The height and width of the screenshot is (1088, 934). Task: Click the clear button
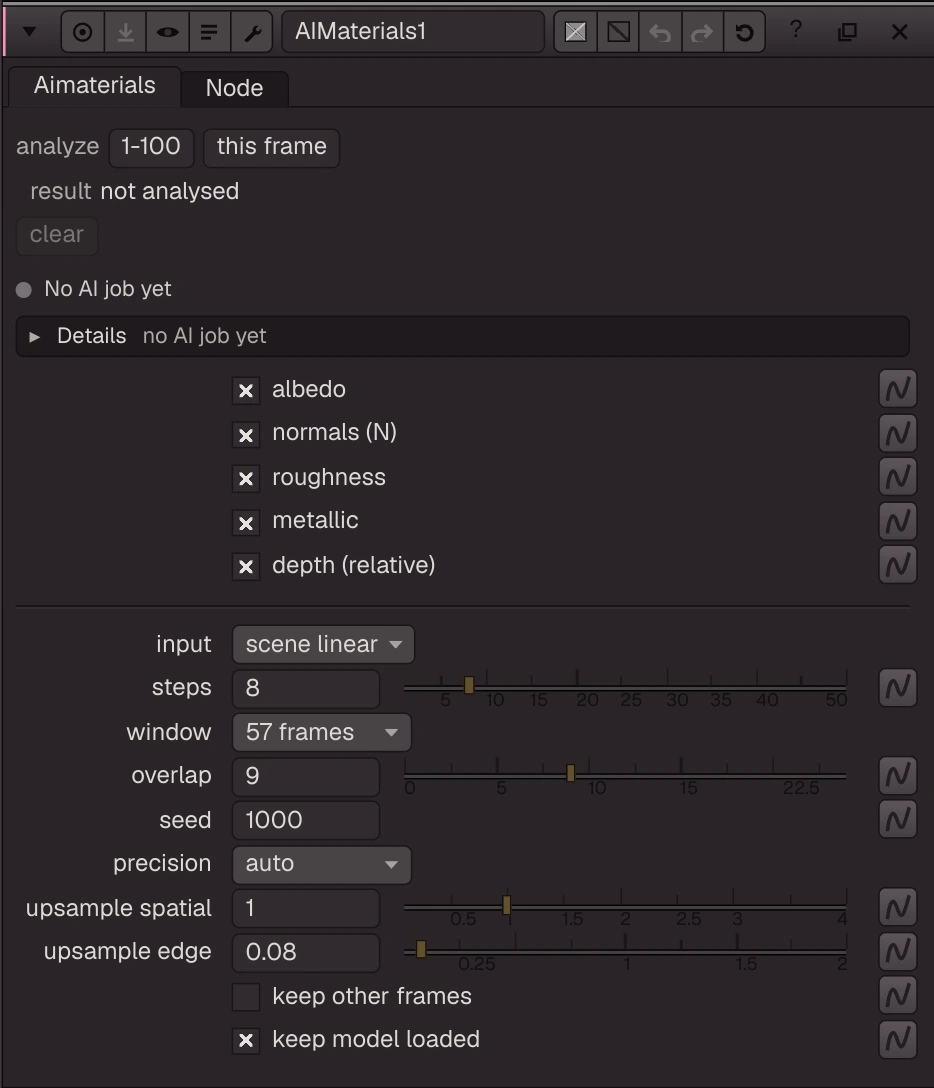coord(57,235)
